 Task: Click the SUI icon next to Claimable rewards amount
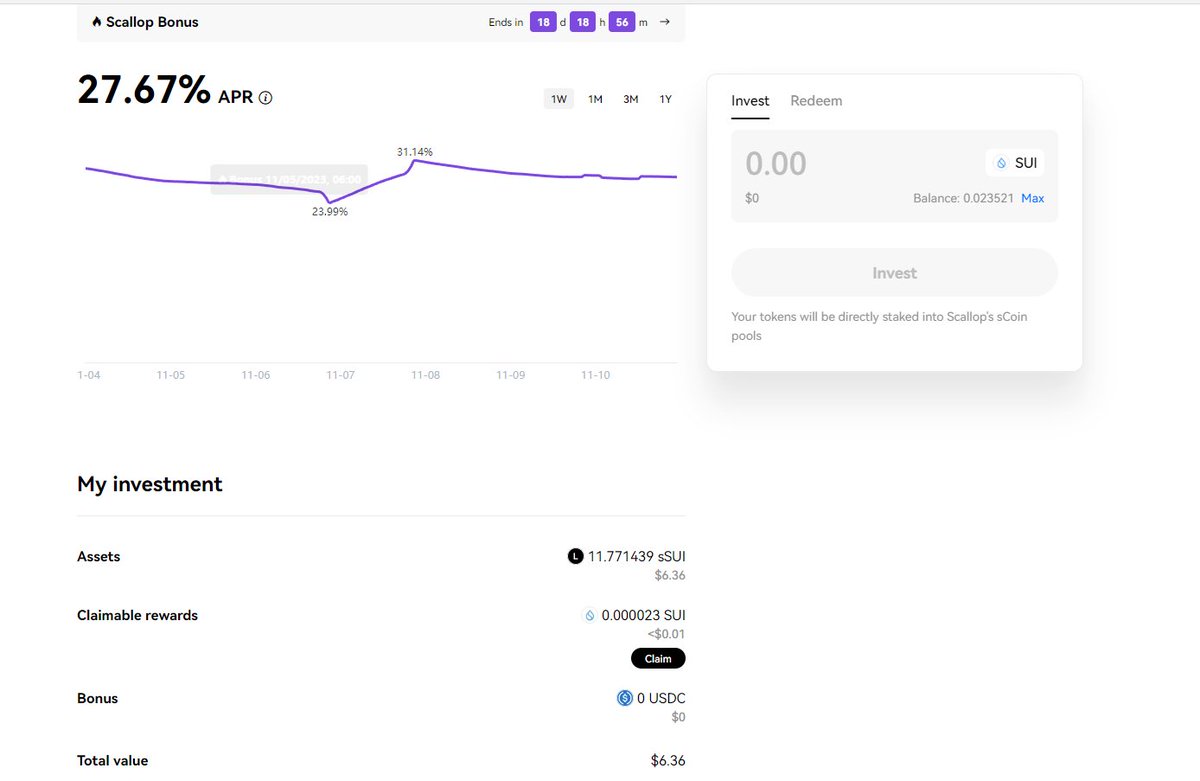[589, 616]
